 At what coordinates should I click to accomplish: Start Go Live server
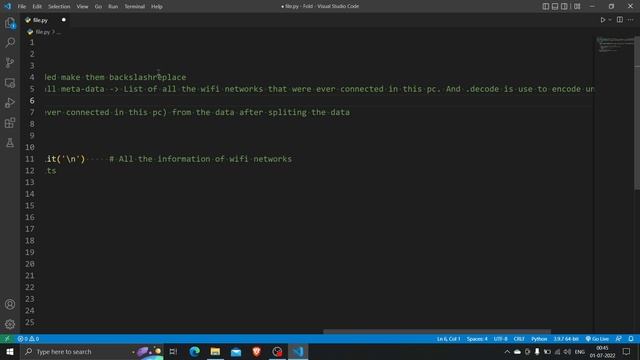click(597, 339)
